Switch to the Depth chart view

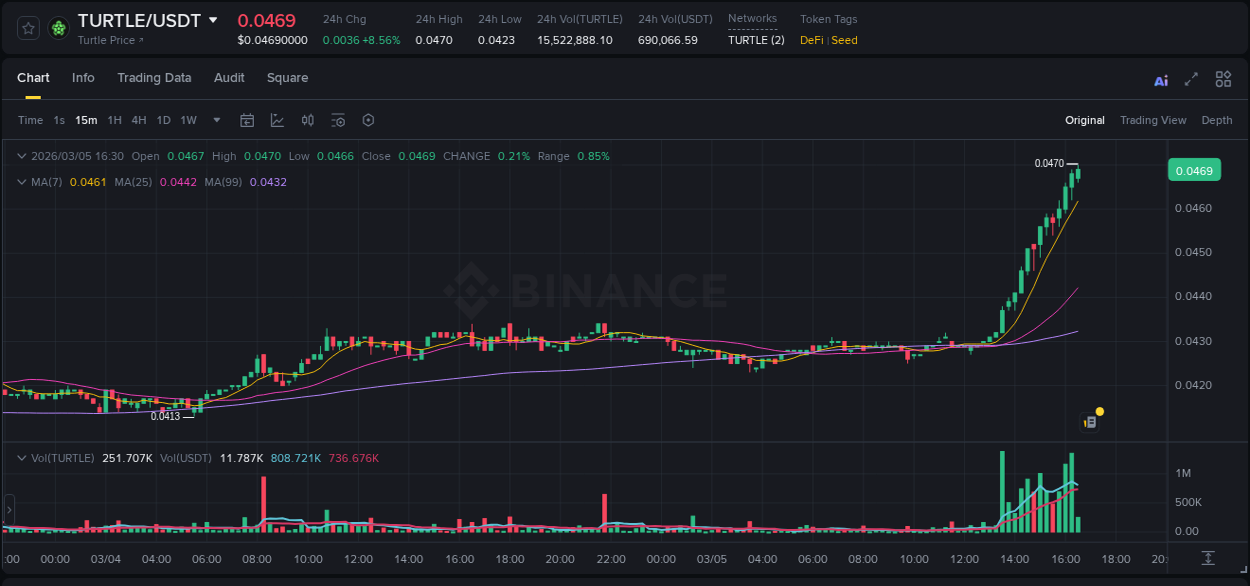[x=1216, y=120]
